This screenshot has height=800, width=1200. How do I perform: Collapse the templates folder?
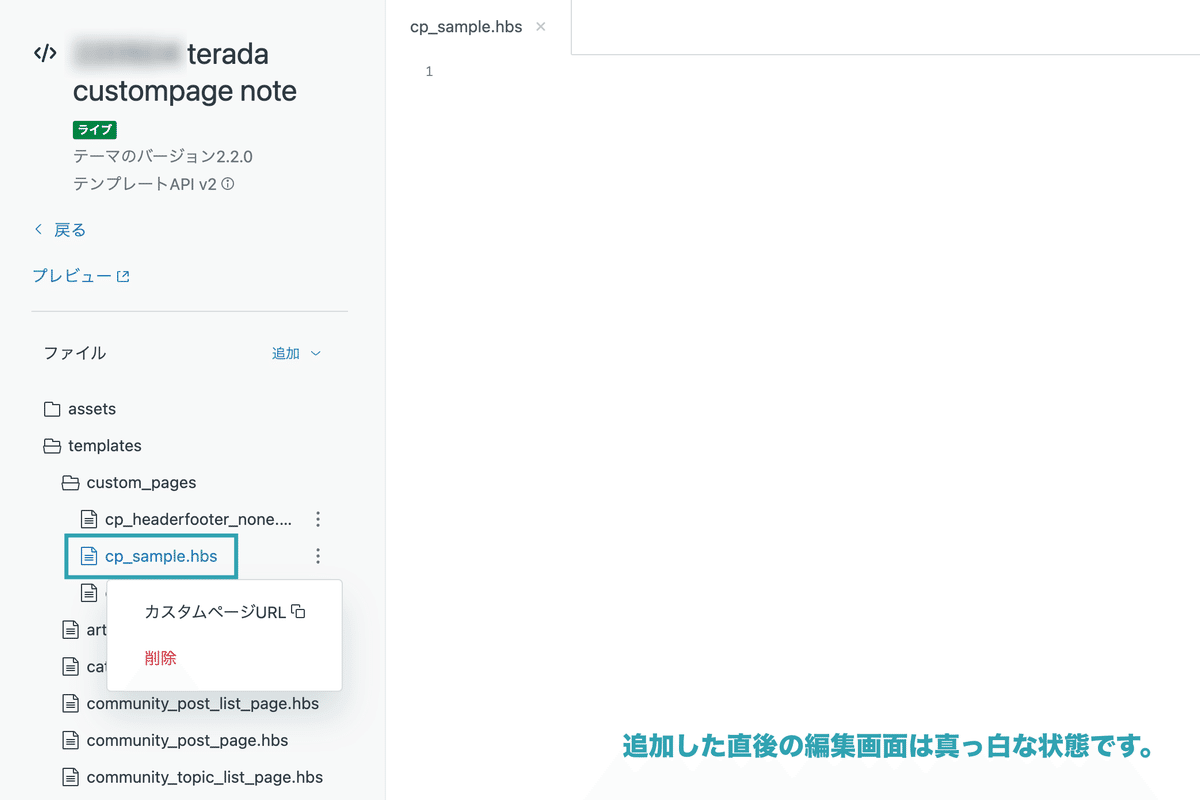92,446
